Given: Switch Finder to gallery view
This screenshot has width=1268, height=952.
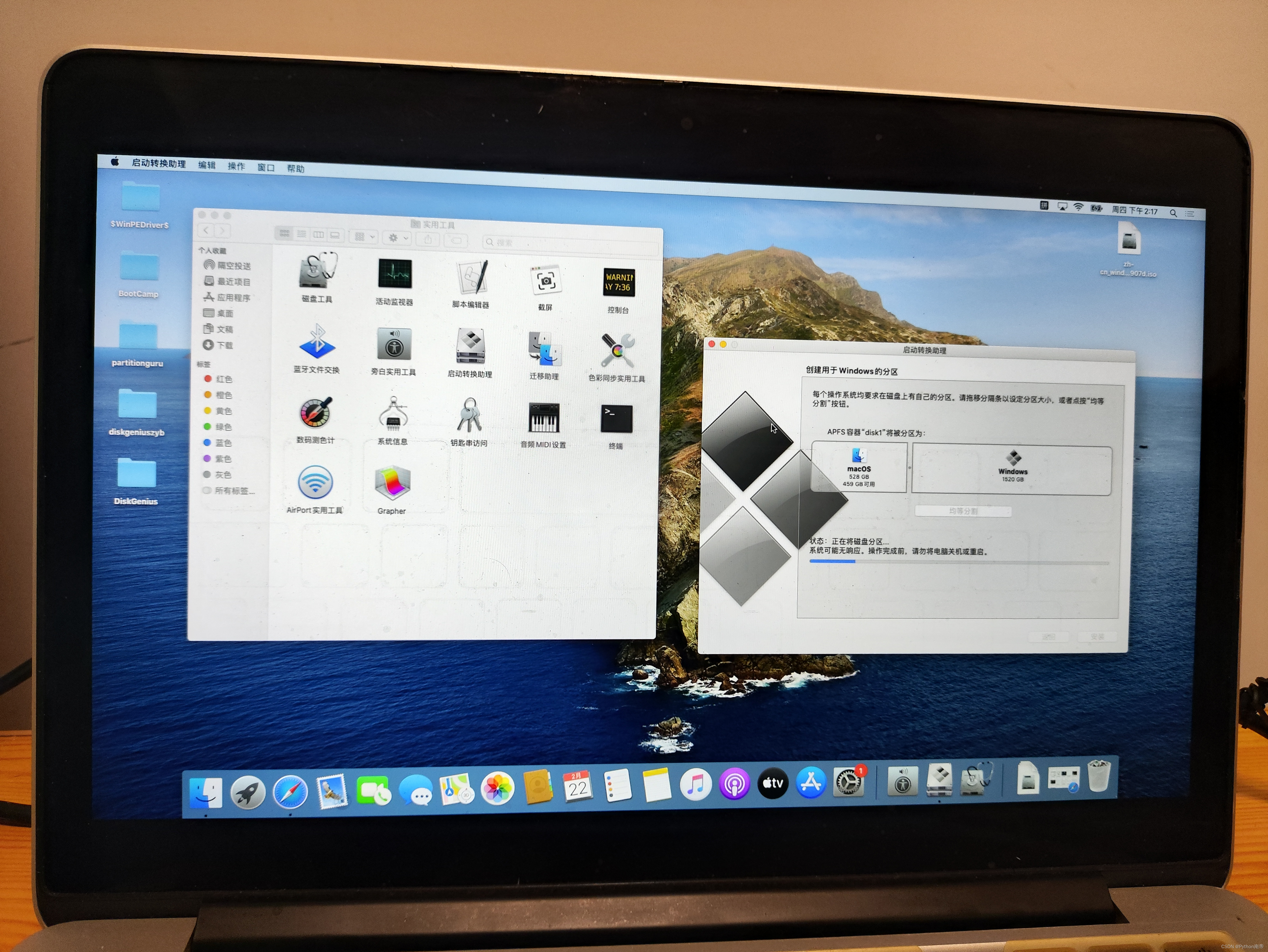Looking at the screenshot, I should click(335, 235).
